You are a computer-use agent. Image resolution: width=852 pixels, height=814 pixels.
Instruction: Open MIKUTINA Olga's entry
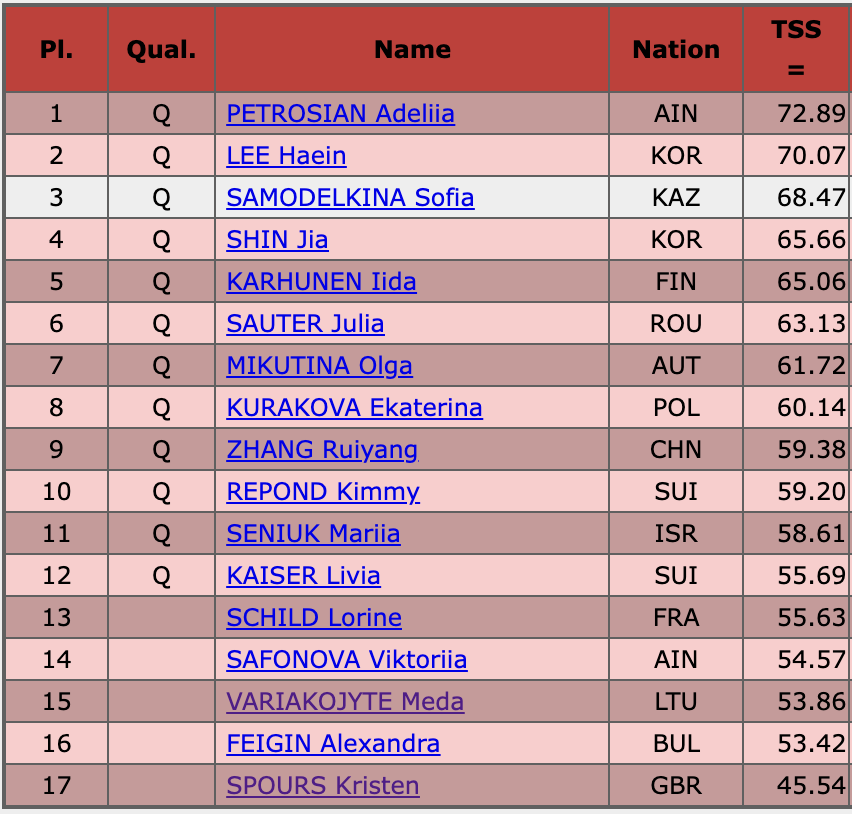pyautogui.click(x=319, y=366)
